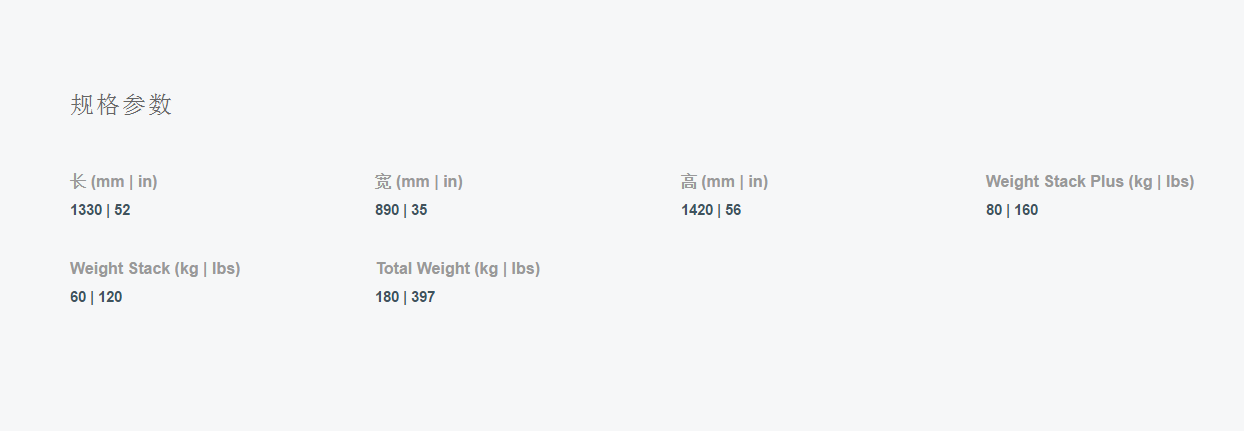This screenshot has width=1244, height=431.
Task: Click the total weight value 180 | 397
Action: pyautogui.click(x=405, y=297)
